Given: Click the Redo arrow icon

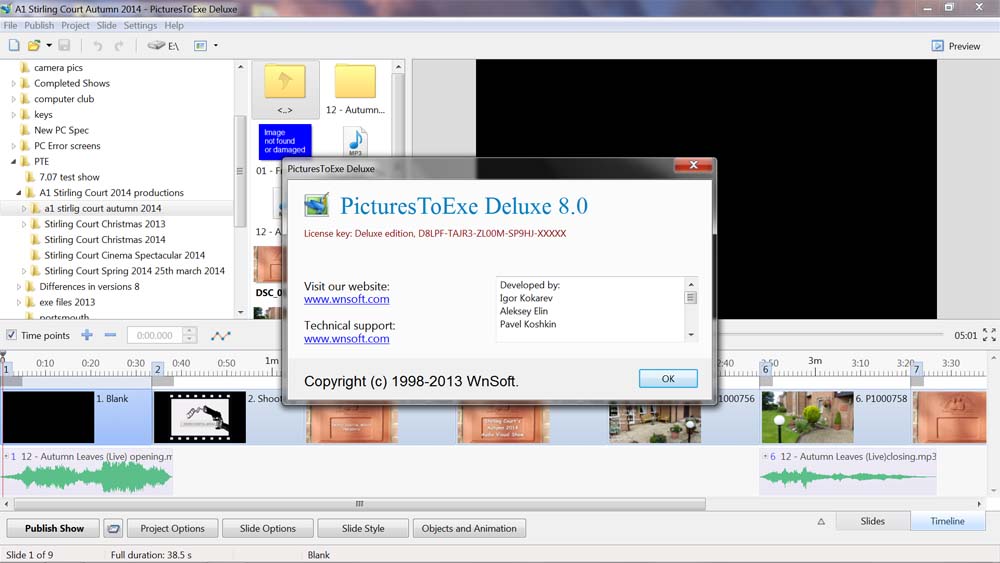Looking at the screenshot, I should 119,46.
